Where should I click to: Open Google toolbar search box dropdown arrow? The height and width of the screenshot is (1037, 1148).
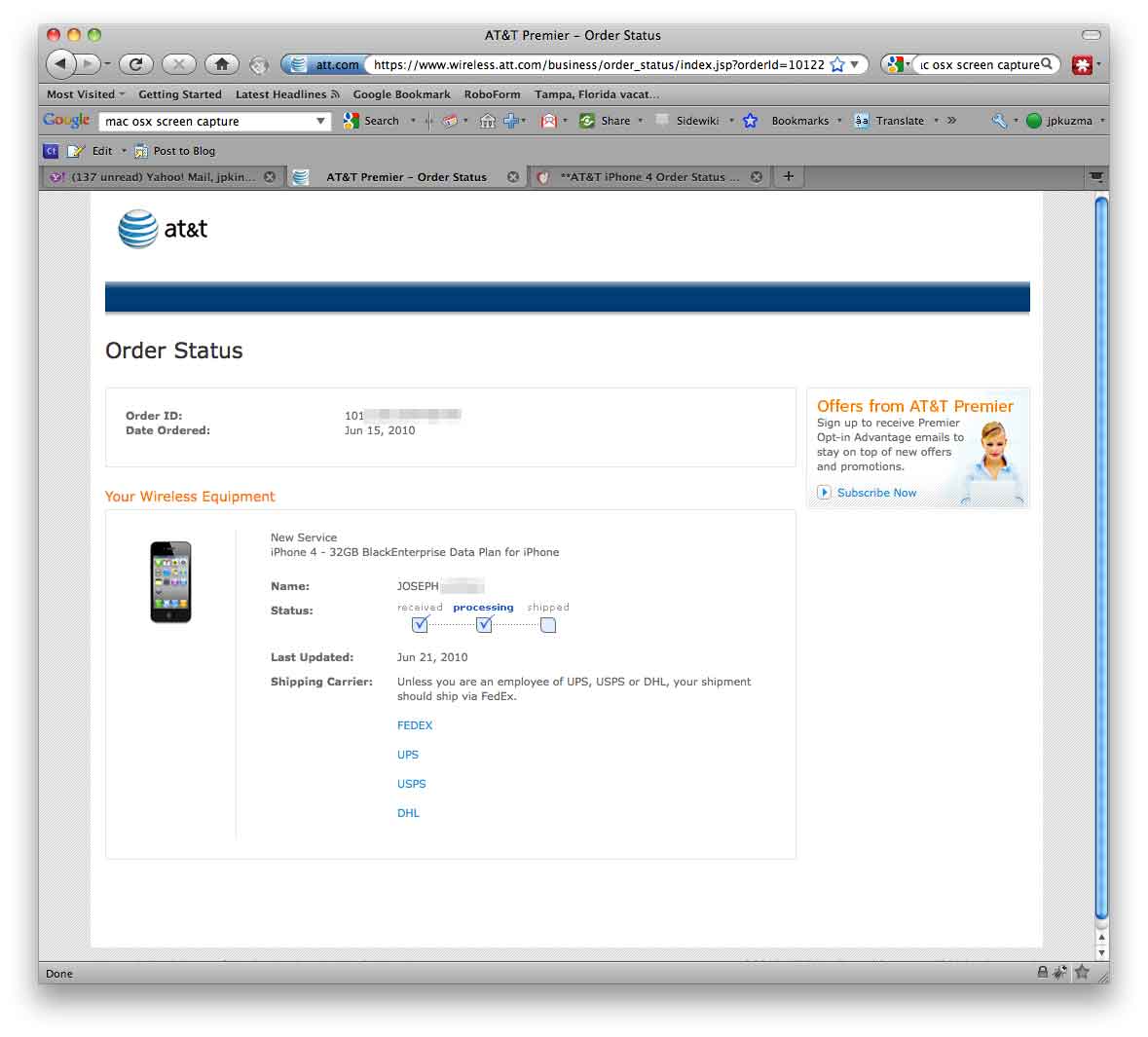pos(320,121)
